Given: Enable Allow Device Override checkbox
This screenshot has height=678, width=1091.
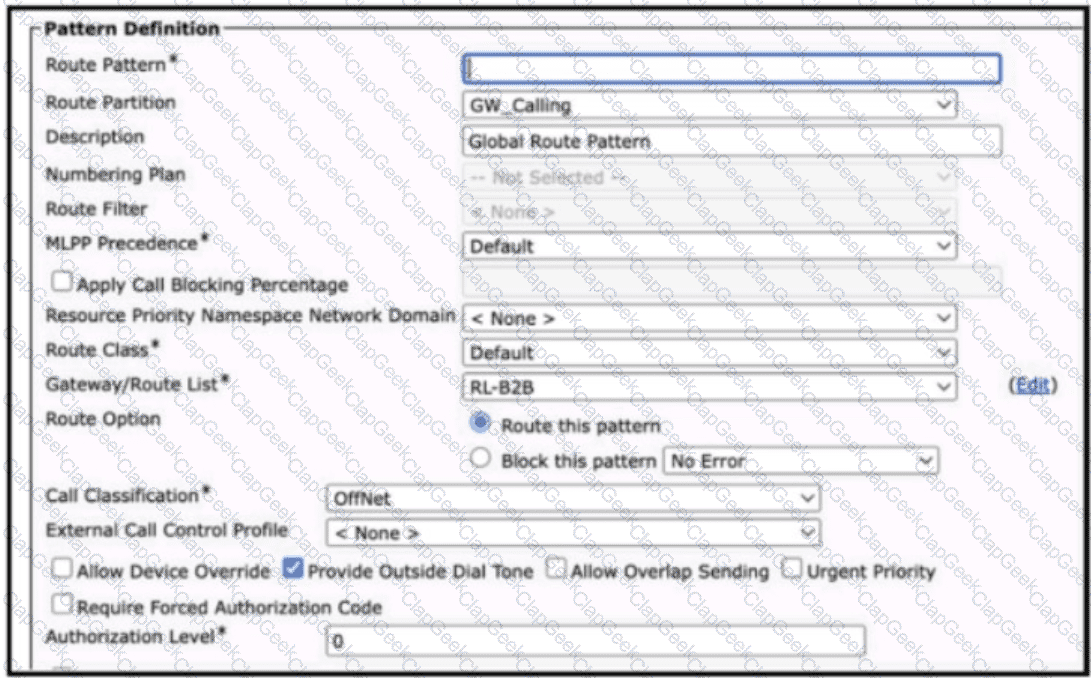Looking at the screenshot, I should pos(62,570).
